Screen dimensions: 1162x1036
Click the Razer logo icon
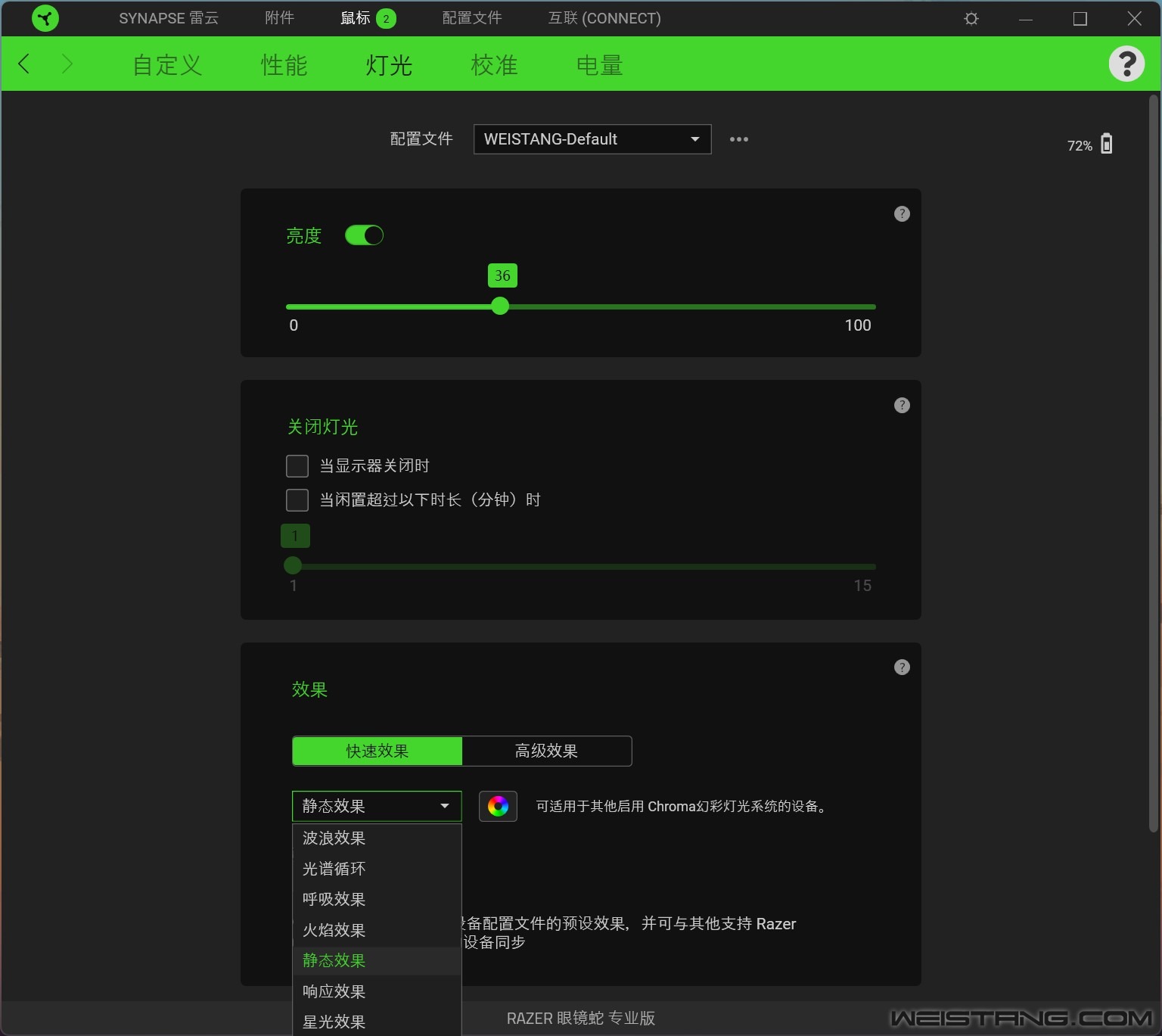(x=45, y=18)
